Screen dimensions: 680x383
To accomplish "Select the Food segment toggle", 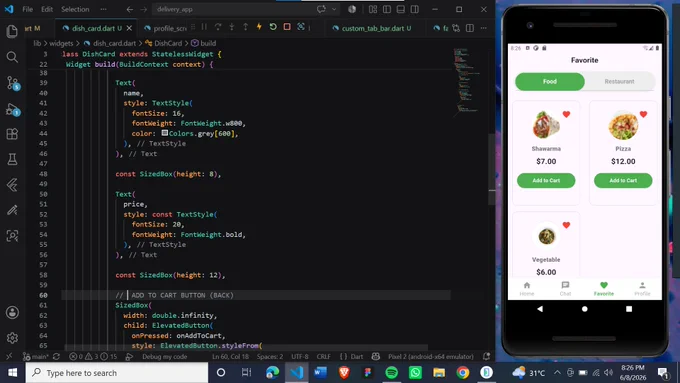I will 549,82.
